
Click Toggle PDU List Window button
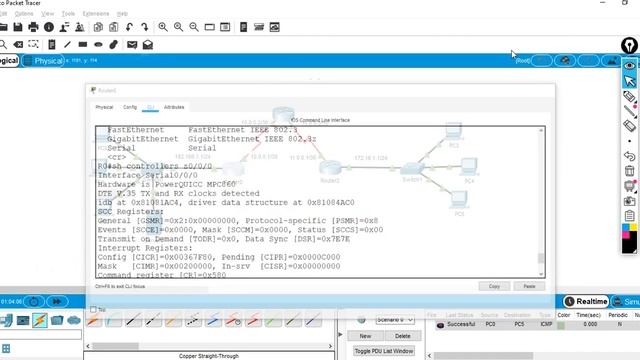click(x=384, y=351)
